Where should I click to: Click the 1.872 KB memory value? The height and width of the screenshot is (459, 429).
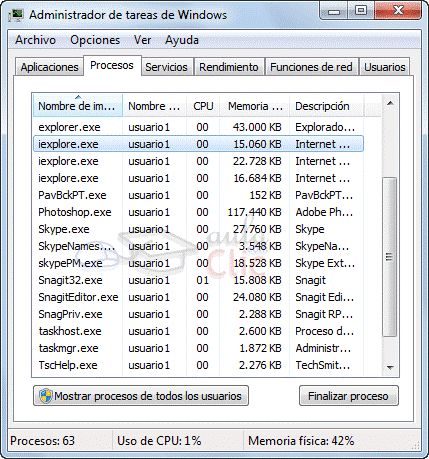click(260, 348)
